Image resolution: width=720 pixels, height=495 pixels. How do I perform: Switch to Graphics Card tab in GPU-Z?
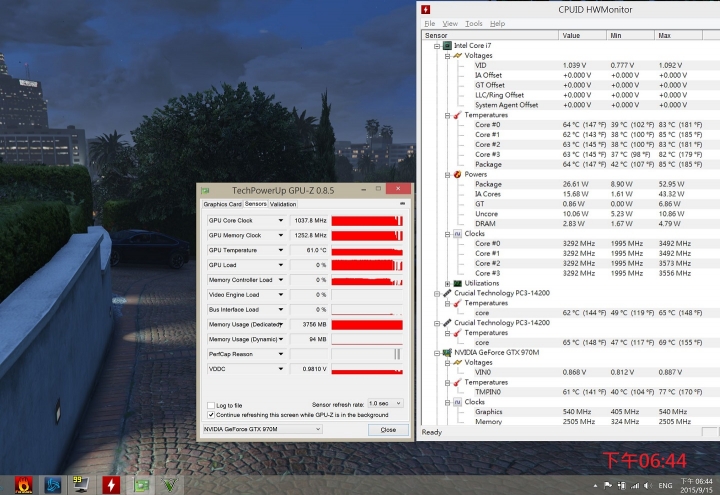pyautogui.click(x=222, y=204)
